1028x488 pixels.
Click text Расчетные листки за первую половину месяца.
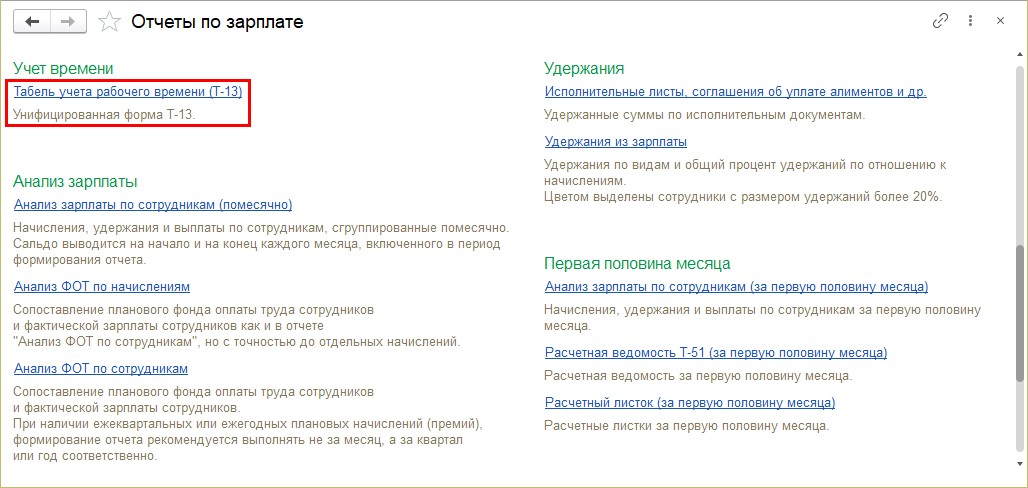tap(687, 426)
